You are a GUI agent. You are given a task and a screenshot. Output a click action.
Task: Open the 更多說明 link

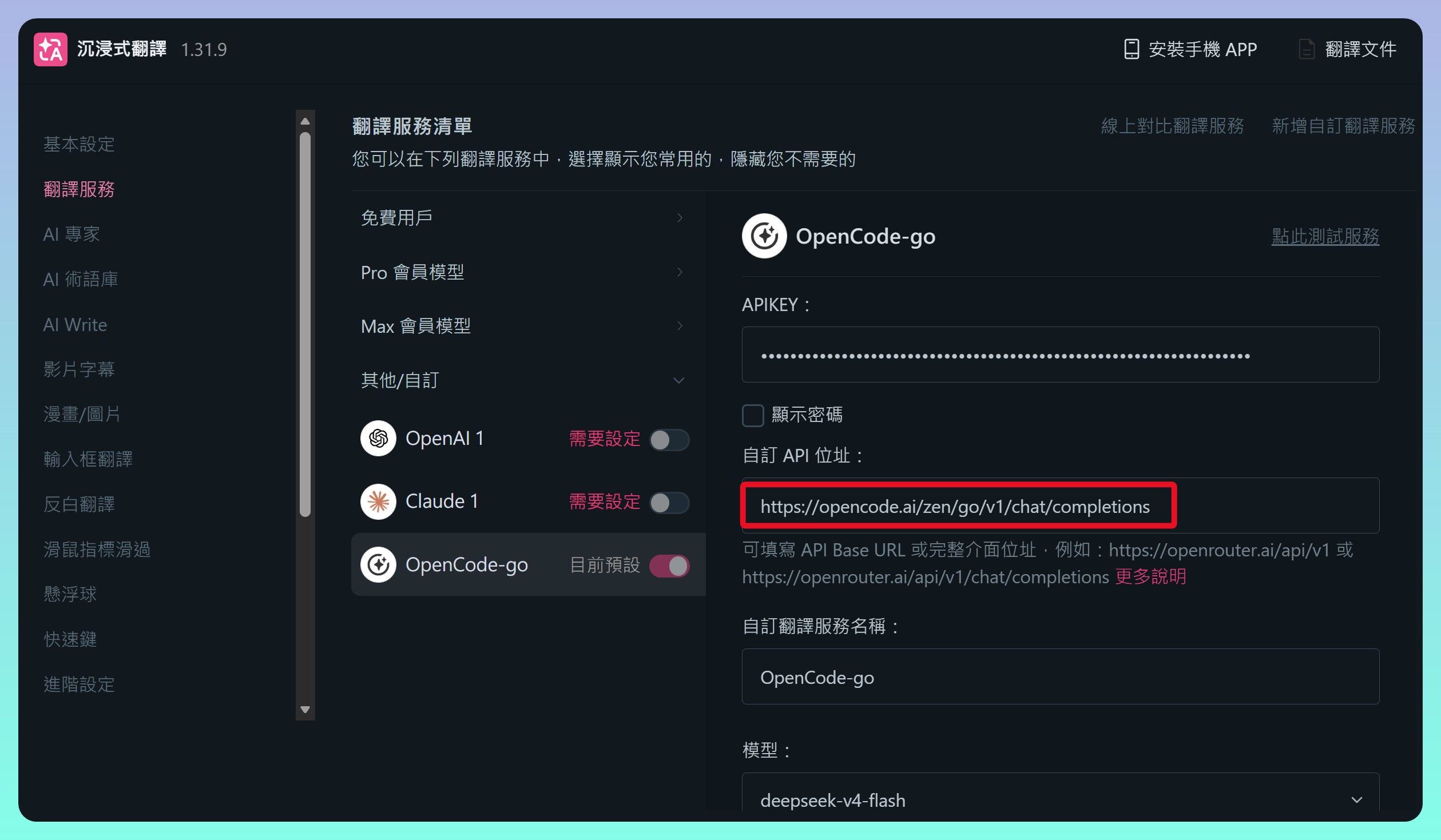pyautogui.click(x=1150, y=576)
